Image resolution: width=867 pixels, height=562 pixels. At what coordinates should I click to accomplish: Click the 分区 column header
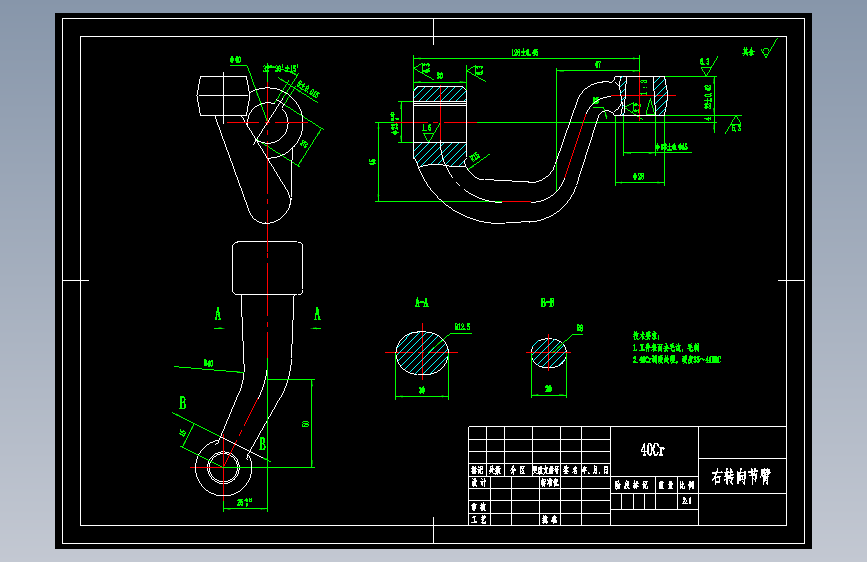[518, 470]
